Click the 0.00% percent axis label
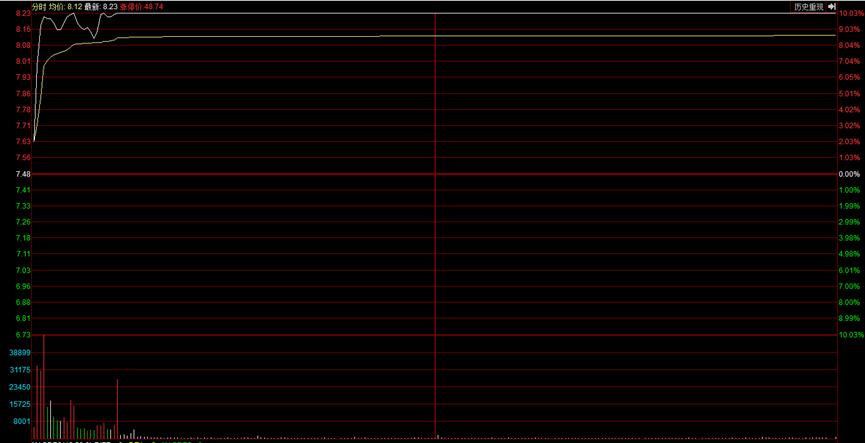This screenshot has width=865, height=443. (x=850, y=174)
